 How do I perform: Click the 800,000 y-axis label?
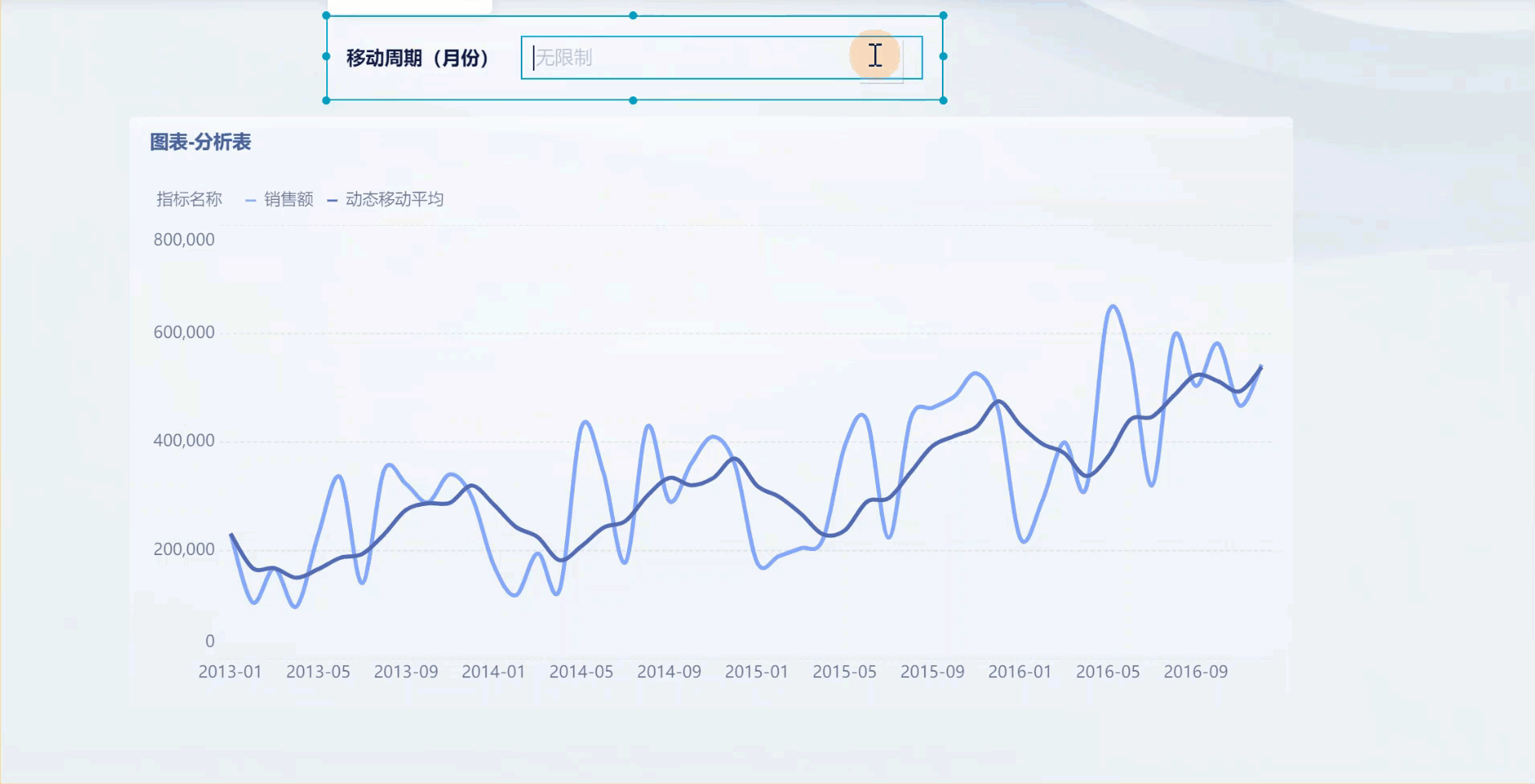point(184,239)
